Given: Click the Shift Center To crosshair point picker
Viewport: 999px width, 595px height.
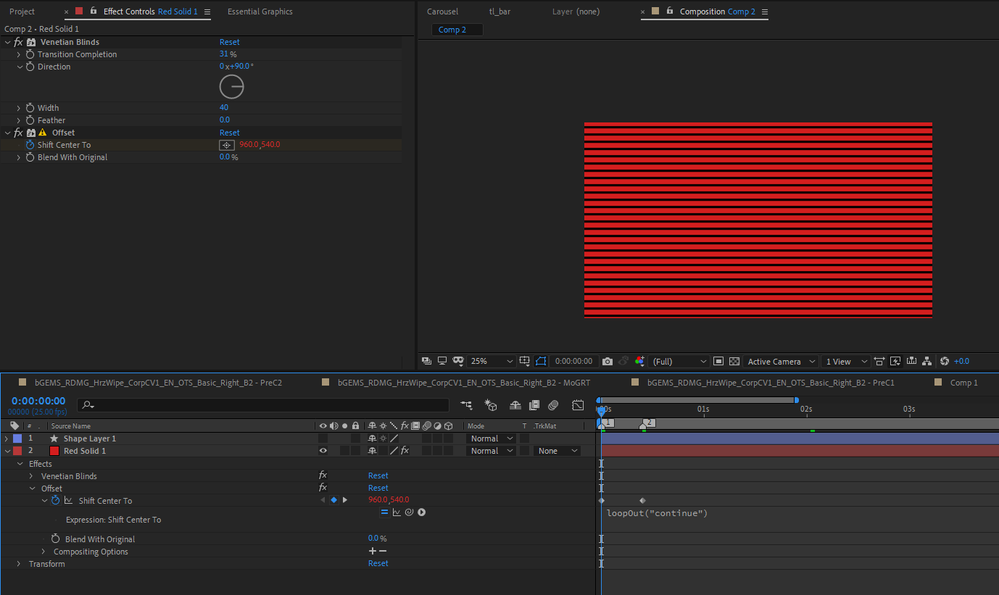Looking at the screenshot, I should coord(227,145).
